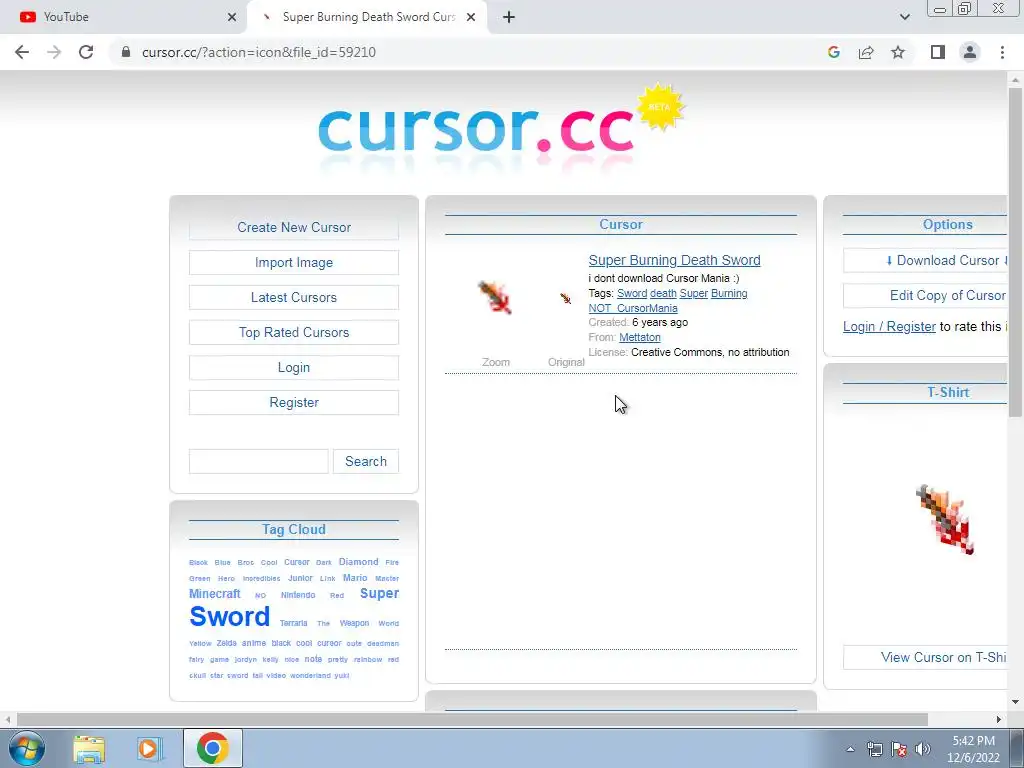
Task: Open Import Image
Action: pyautogui.click(x=294, y=263)
